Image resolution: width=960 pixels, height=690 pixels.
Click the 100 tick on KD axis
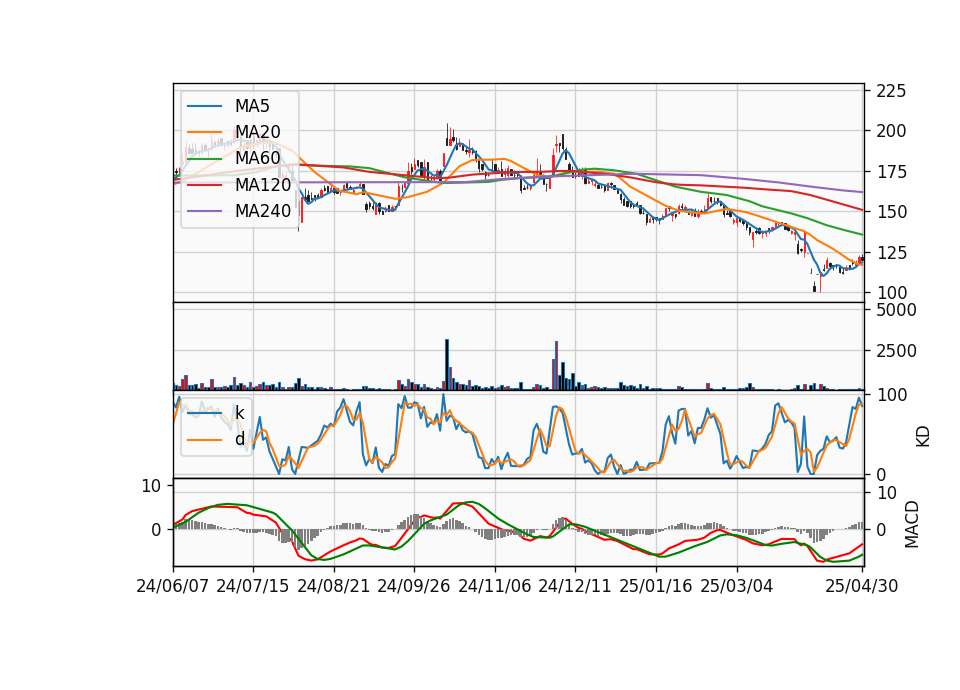891,395
